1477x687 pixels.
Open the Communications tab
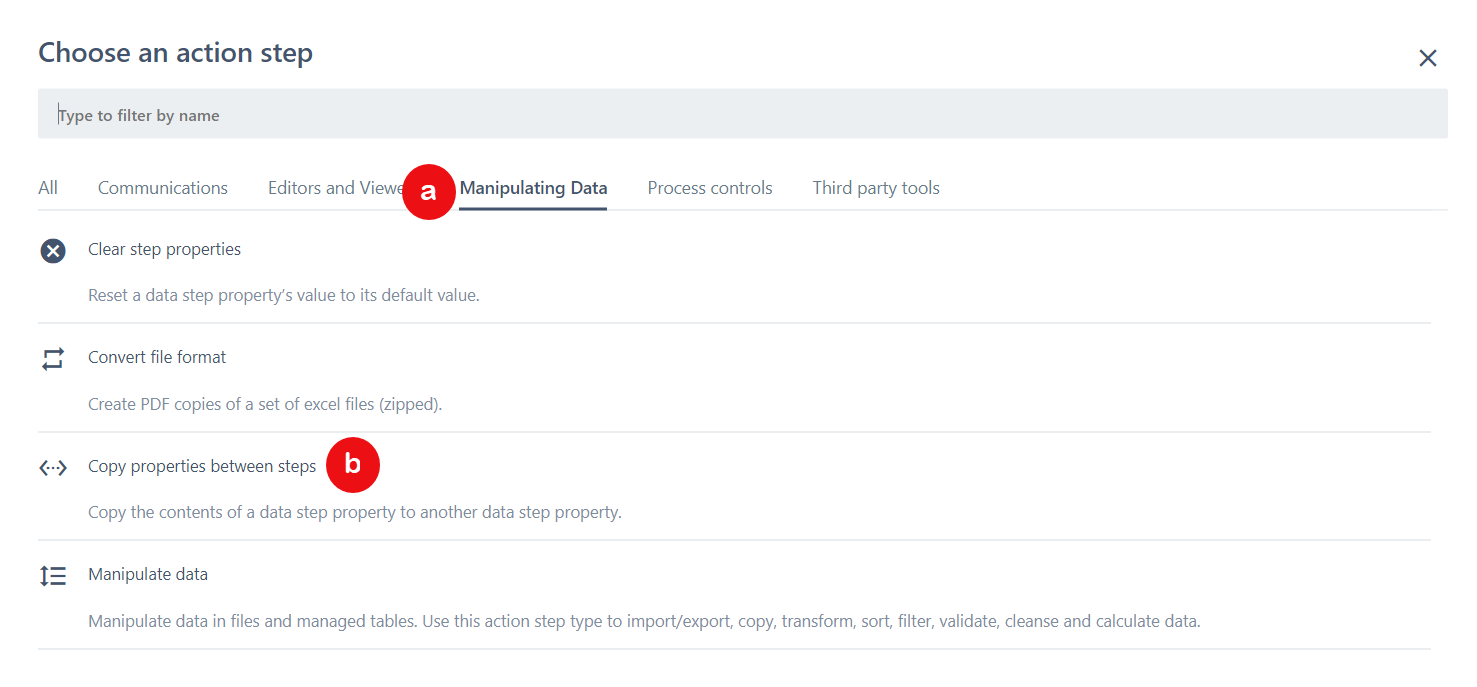[163, 188]
